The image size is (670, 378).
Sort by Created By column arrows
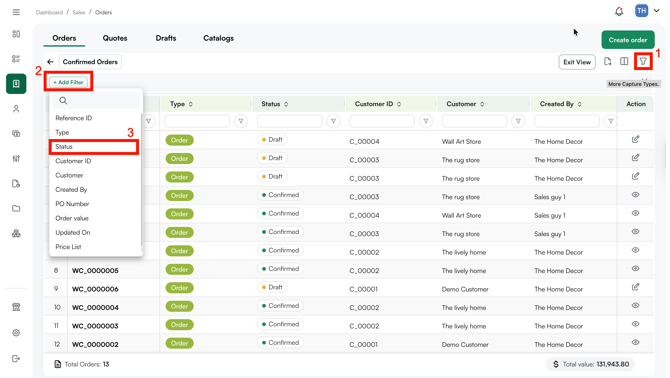coord(579,104)
